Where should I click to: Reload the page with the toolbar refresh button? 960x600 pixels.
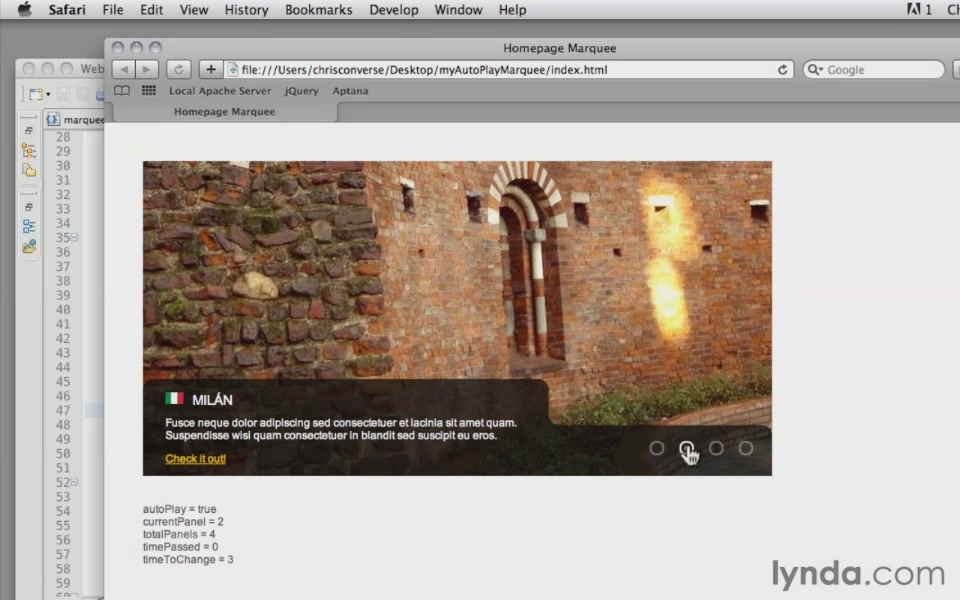click(x=179, y=70)
